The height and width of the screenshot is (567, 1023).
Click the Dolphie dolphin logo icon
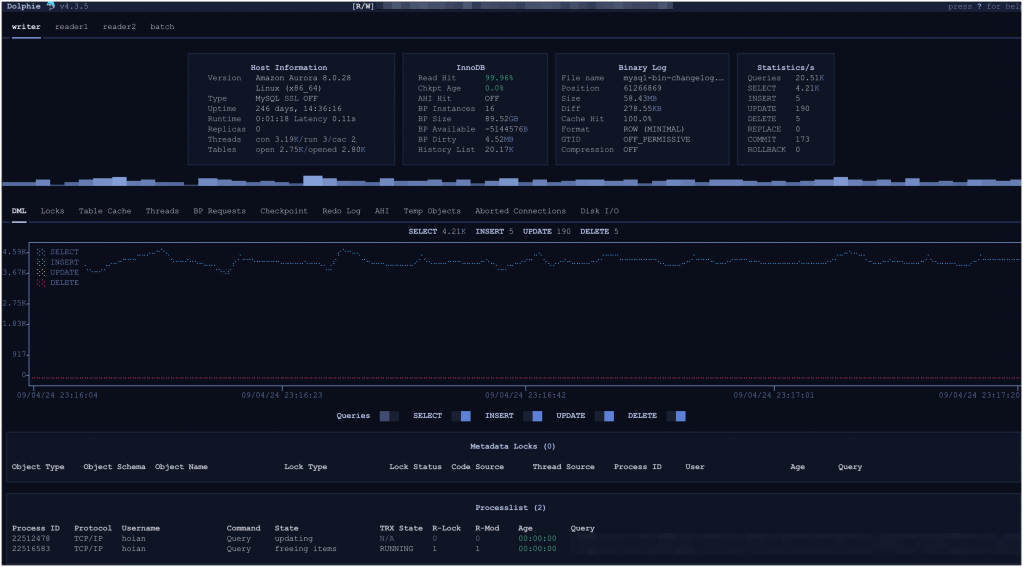click(x=50, y=6)
